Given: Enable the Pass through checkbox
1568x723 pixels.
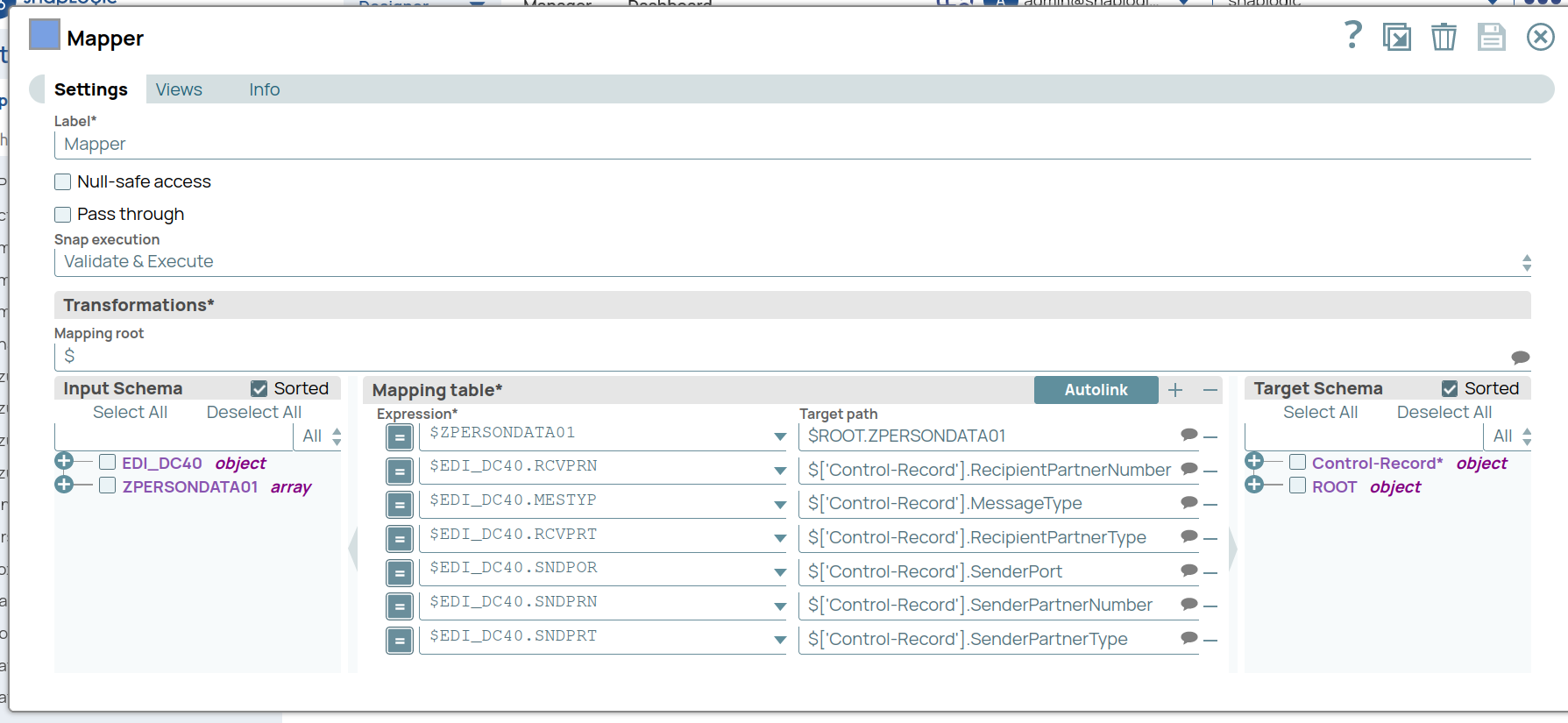Looking at the screenshot, I should coord(63,215).
